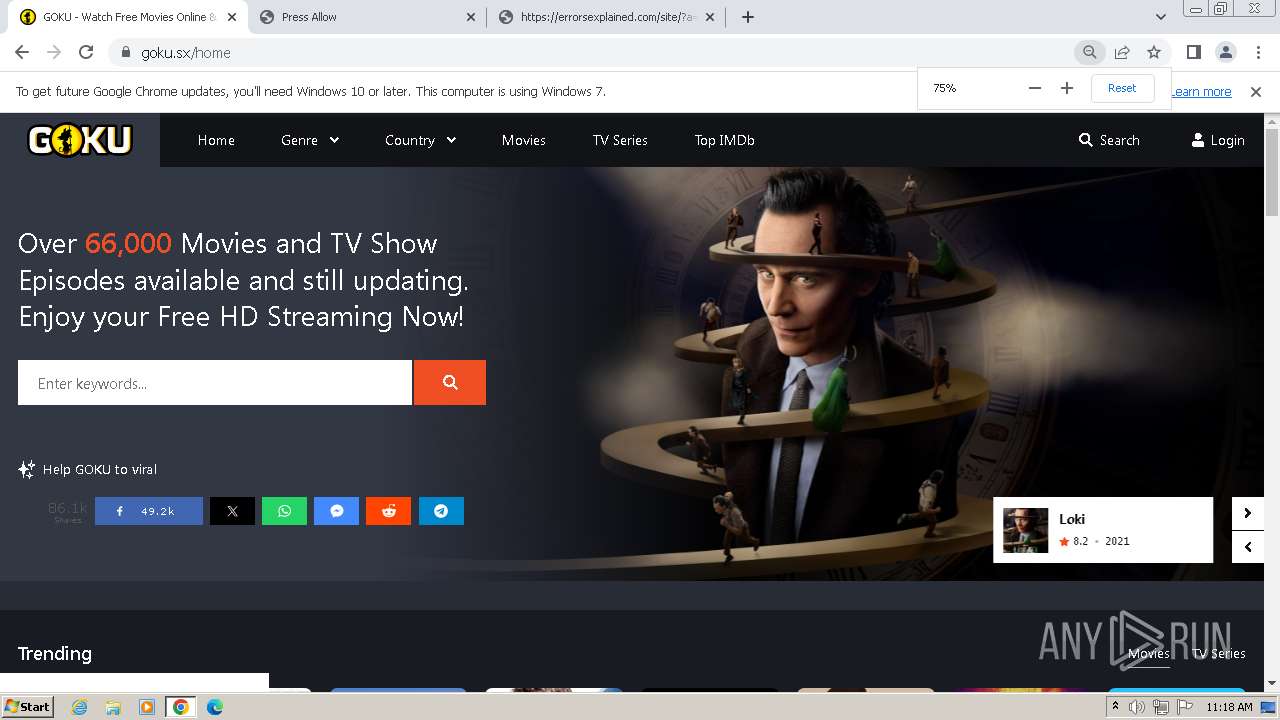Select Trending Movies filter tab

(1149, 653)
